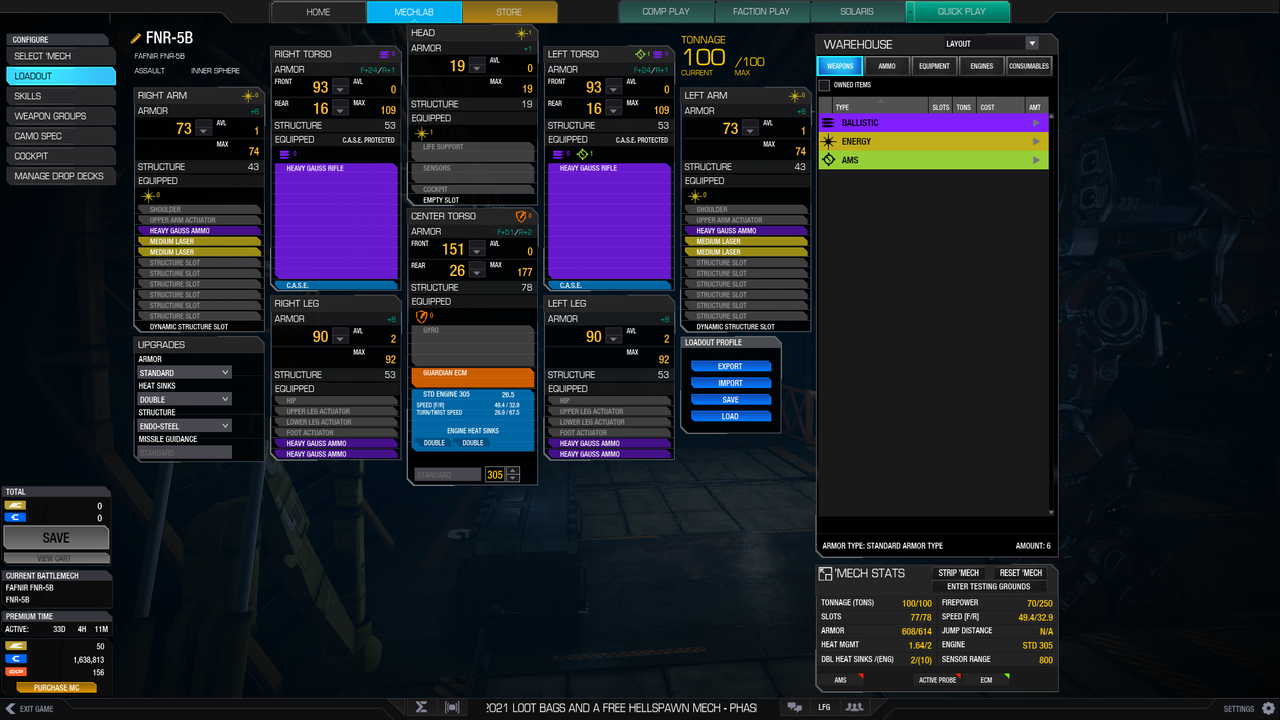Click the Reset 'Mech button
Screen dimensions: 1280x720
pyautogui.click(x=1020, y=573)
